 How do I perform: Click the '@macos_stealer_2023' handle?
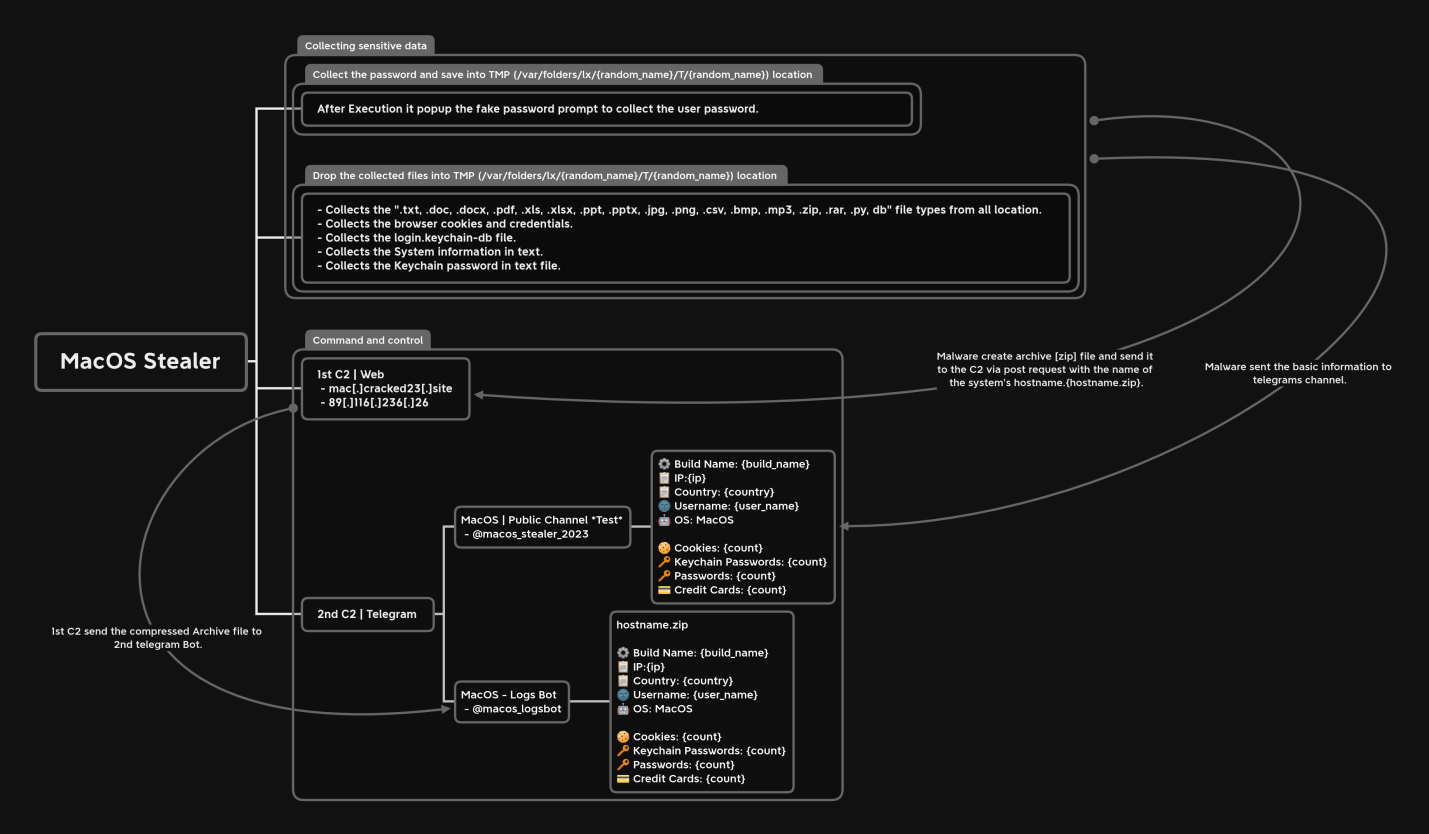point(530,534)
